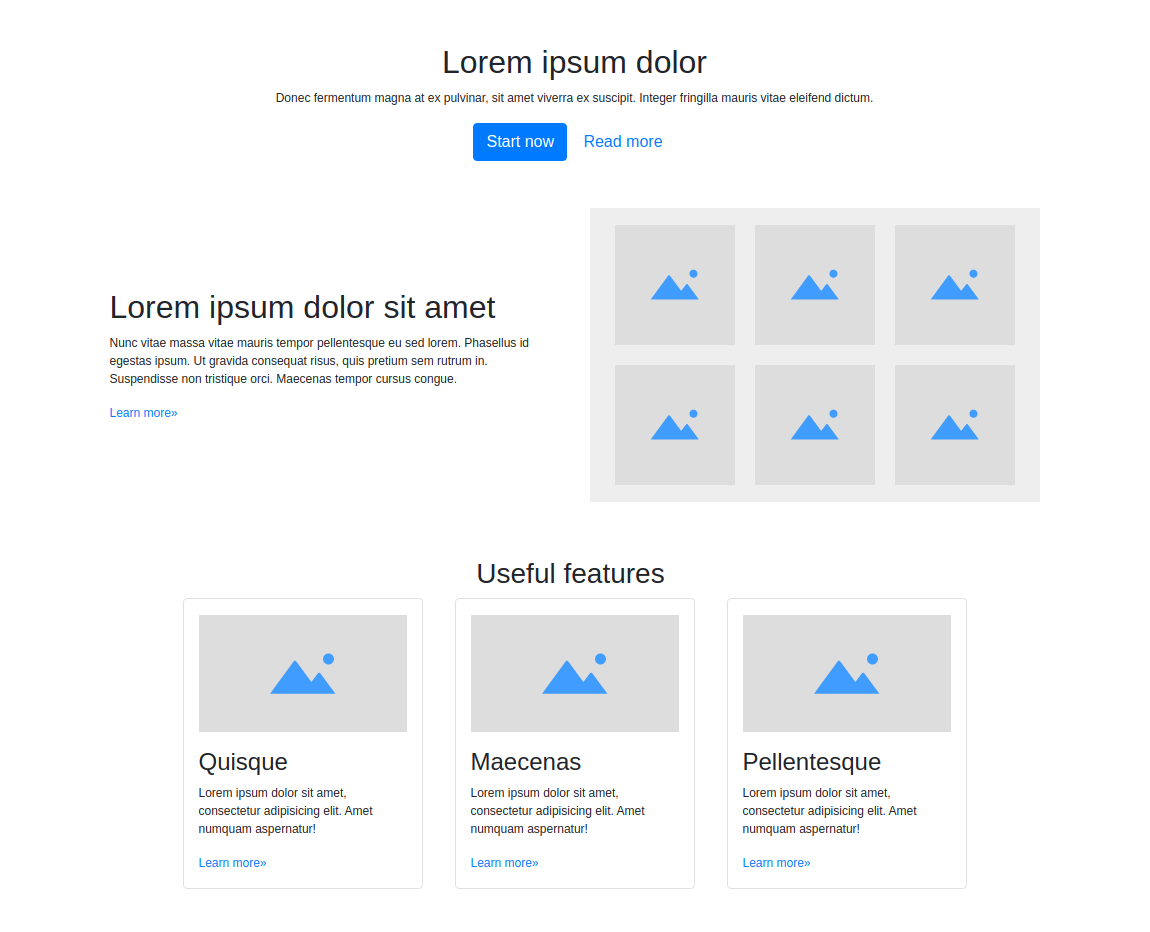Click the mountain icon in the bottom-left grid placeholder

675,424
